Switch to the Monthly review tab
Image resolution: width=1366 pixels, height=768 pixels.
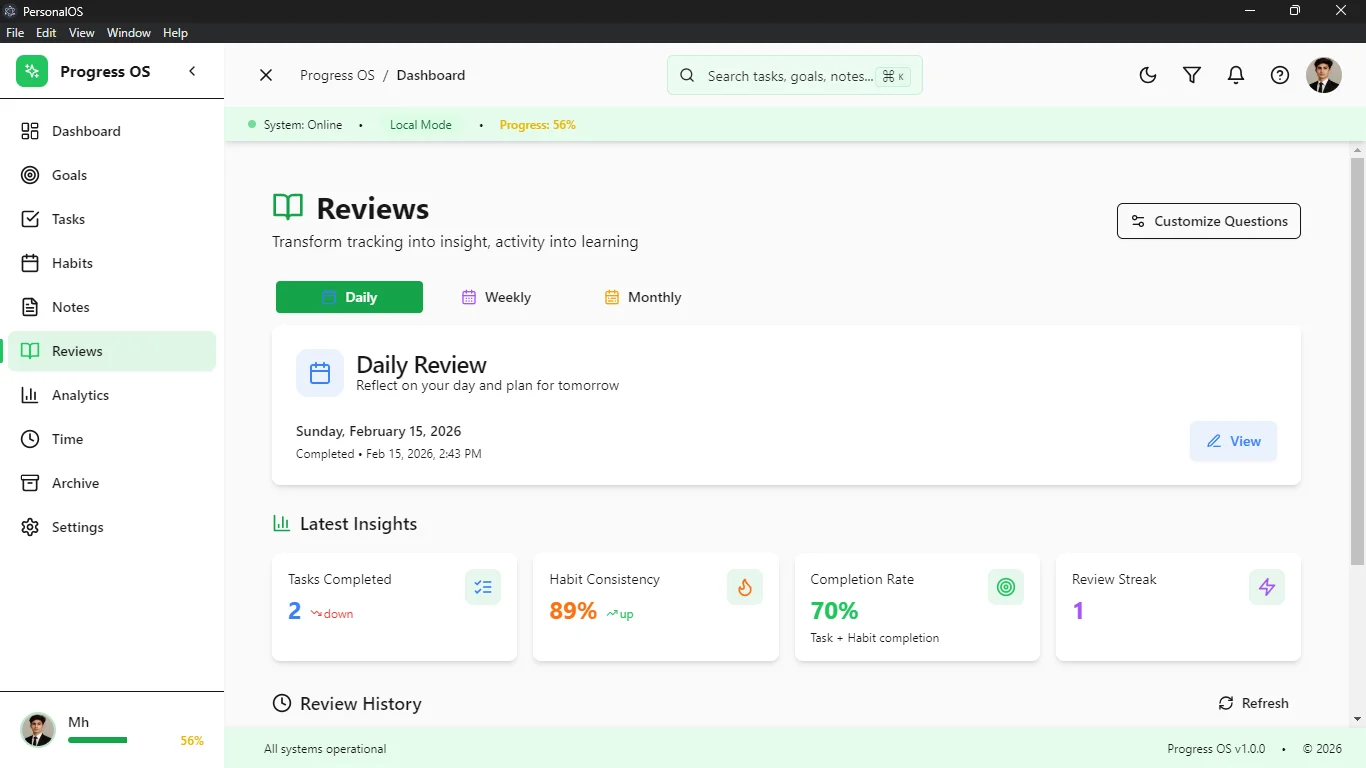(643, 297)
